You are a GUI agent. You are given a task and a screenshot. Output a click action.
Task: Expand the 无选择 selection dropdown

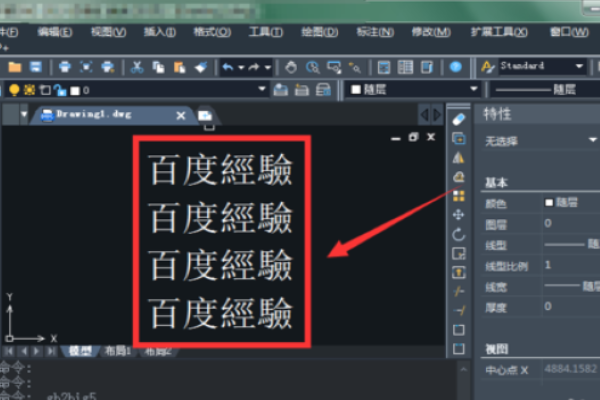[593, 140]
